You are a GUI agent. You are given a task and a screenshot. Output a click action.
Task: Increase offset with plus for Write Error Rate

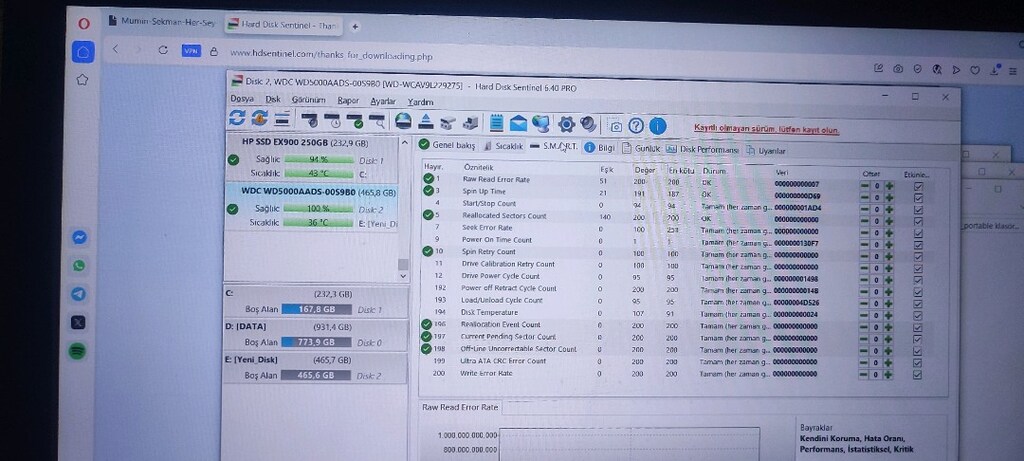click(x=888, y=375)
